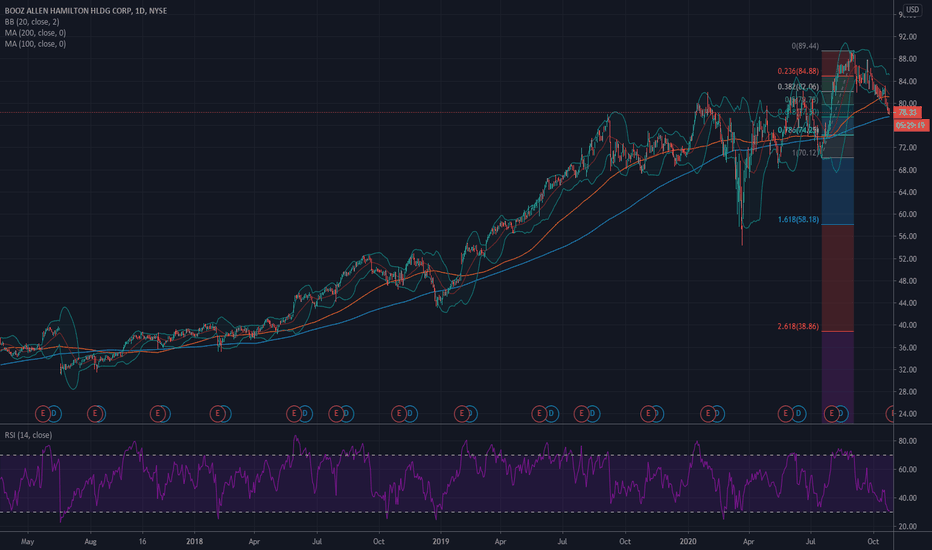Select the 0.382(82.06) Fibonacci level label
This screenshot has width=932, height=550.
click(798, 87)
